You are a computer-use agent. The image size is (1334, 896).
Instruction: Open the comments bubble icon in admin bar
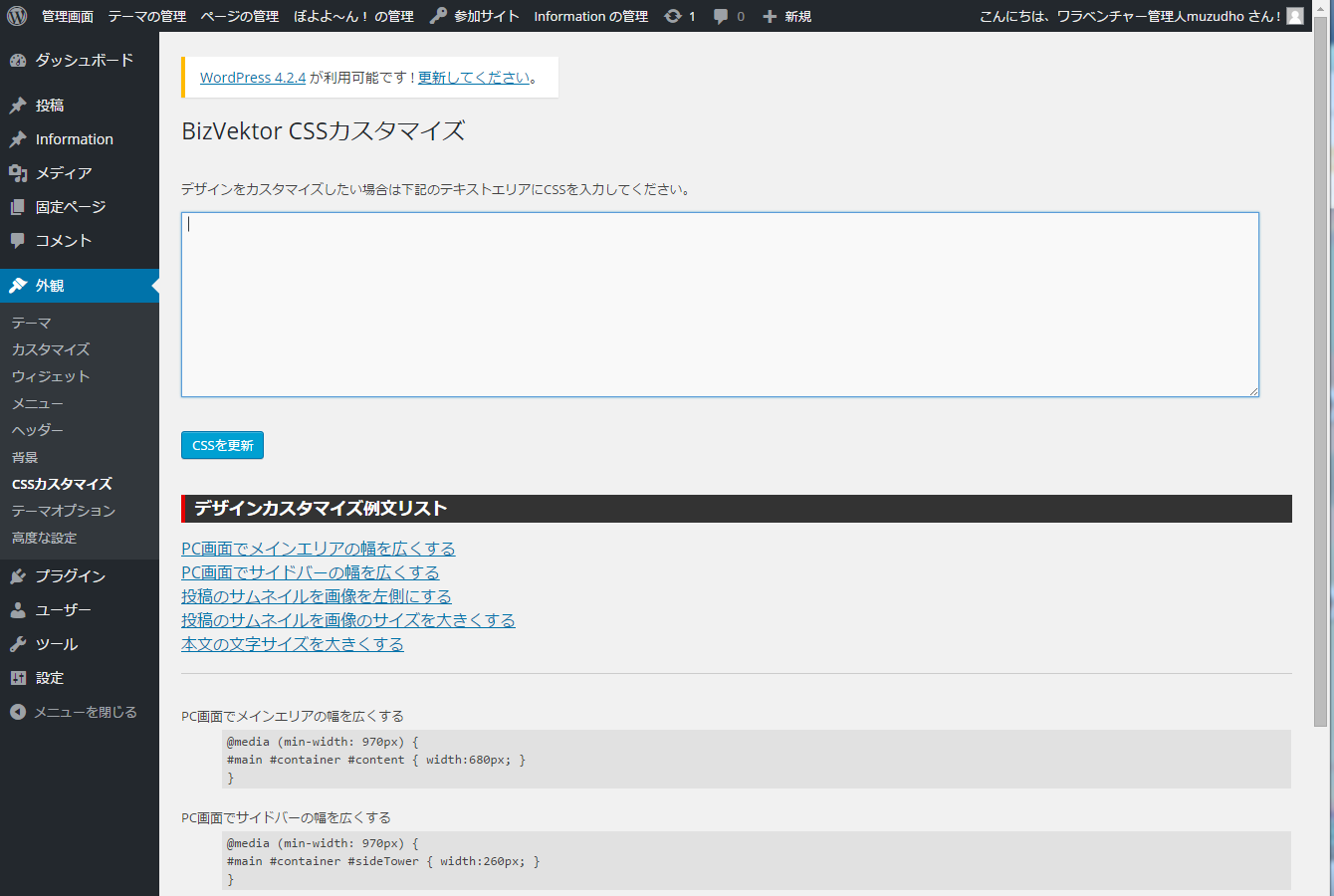coord(721,16)
